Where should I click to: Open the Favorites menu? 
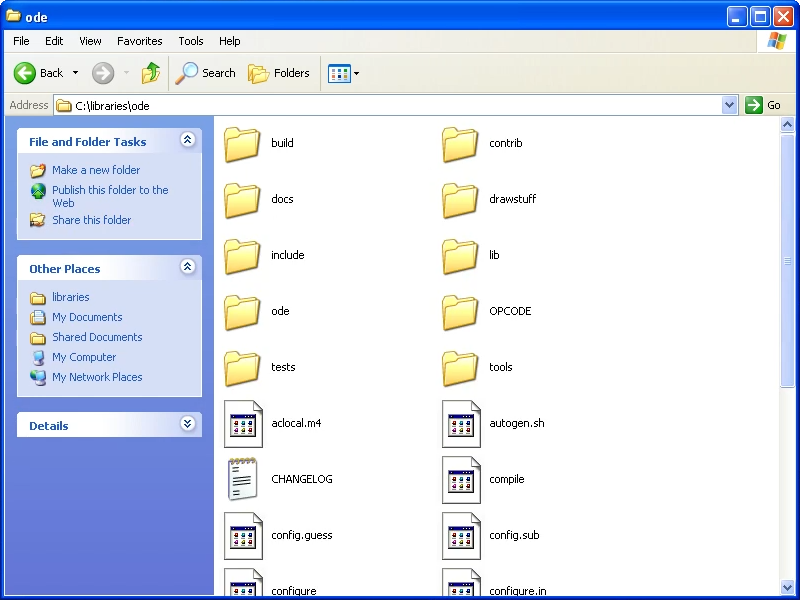pos(139,41)
